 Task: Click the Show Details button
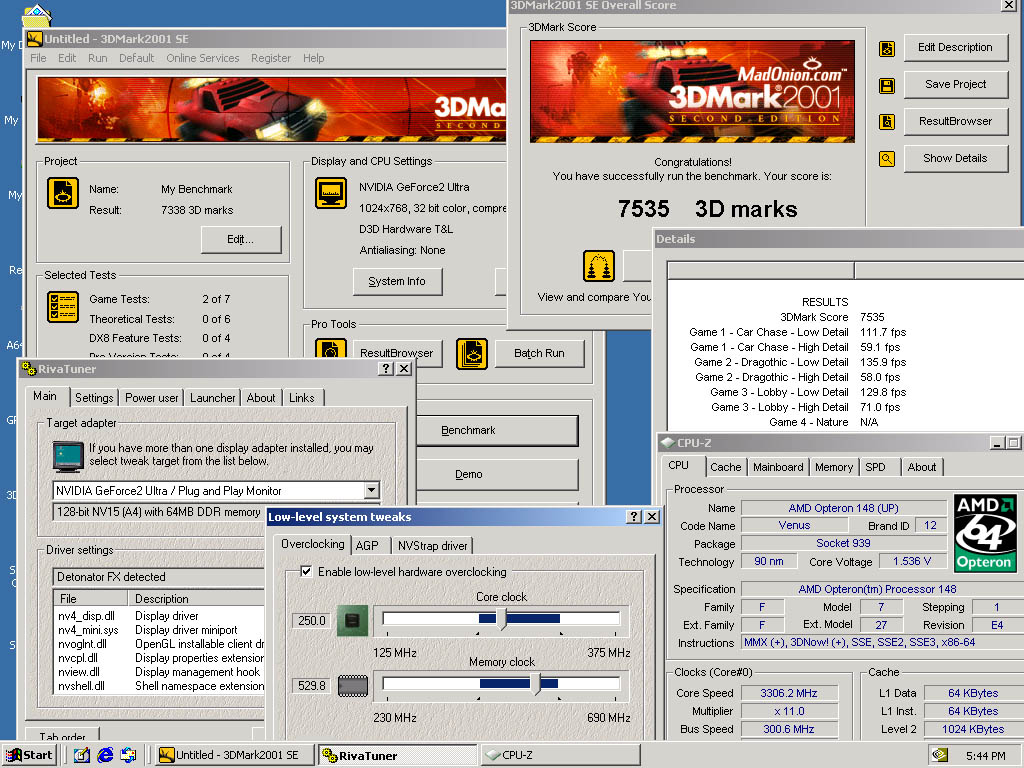tap(955, 158)
